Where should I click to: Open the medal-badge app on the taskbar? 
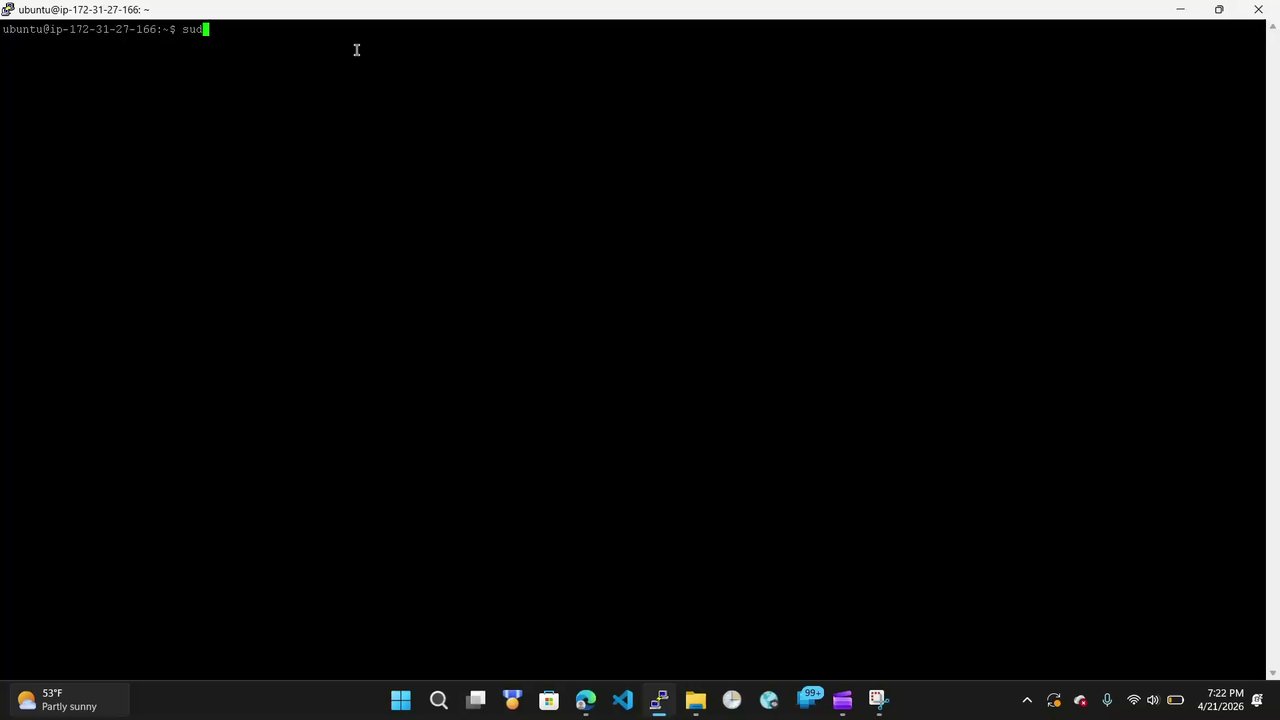point(512,700)
